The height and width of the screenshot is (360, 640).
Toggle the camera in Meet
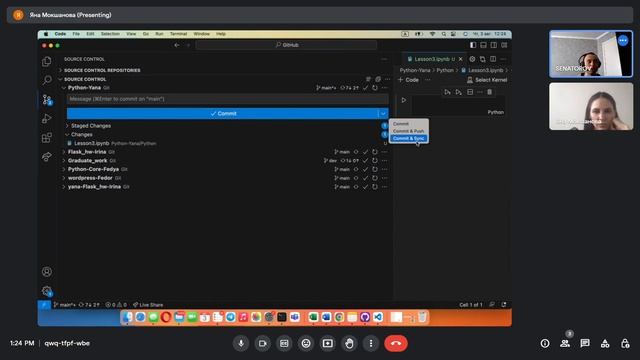[x=262, y=343]
